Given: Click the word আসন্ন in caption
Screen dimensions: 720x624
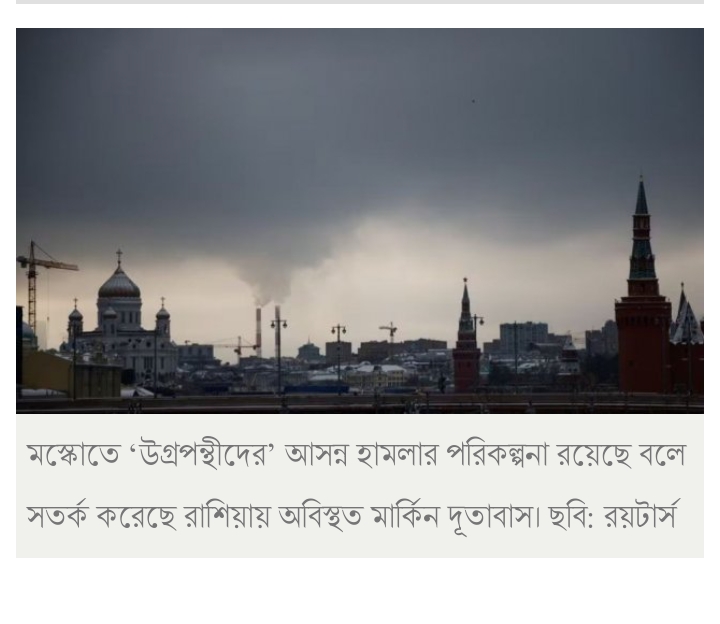Looking at the screenshot, I should [x=315, y=455].
